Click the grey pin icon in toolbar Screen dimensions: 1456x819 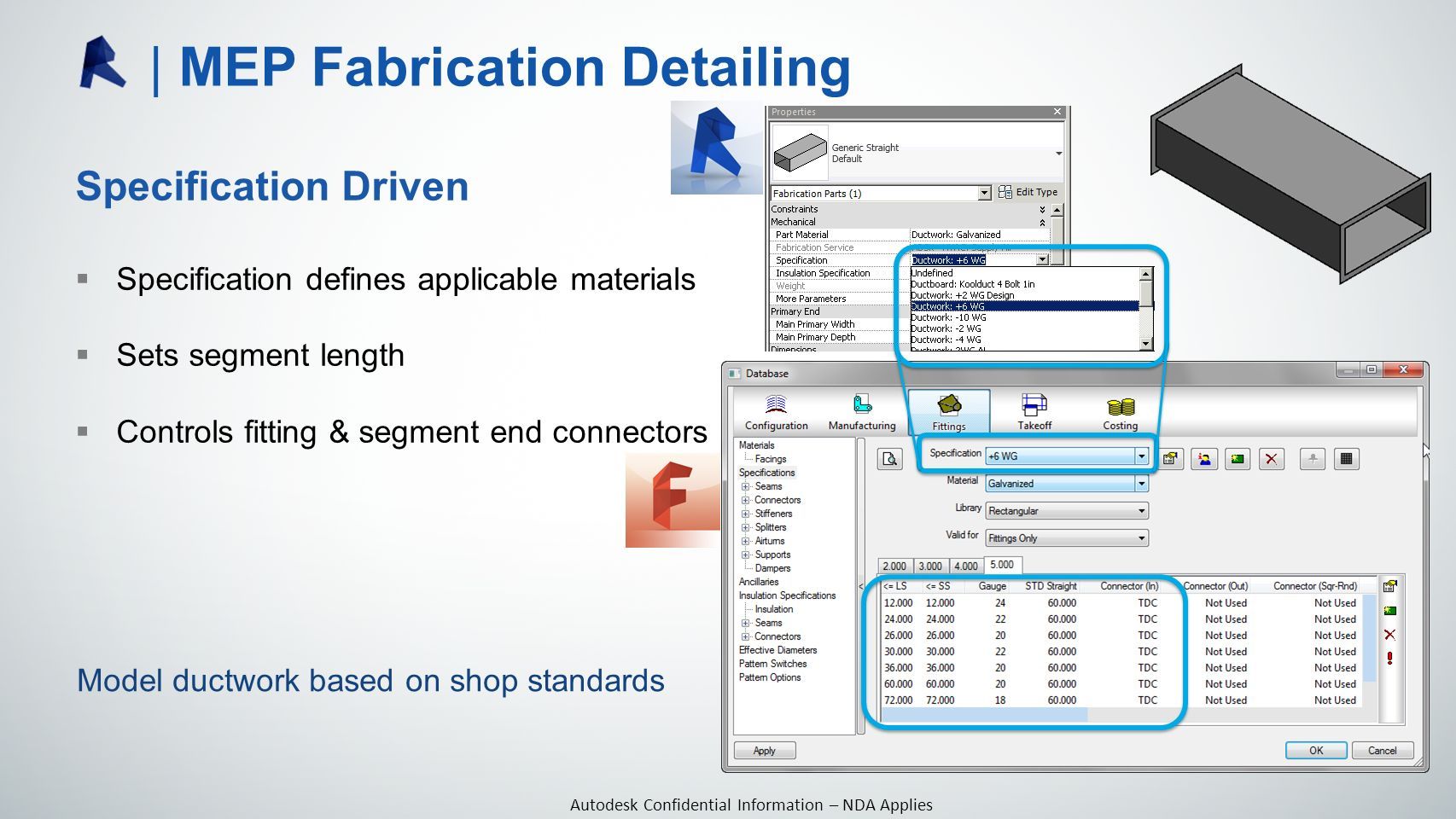[1313, 459]
